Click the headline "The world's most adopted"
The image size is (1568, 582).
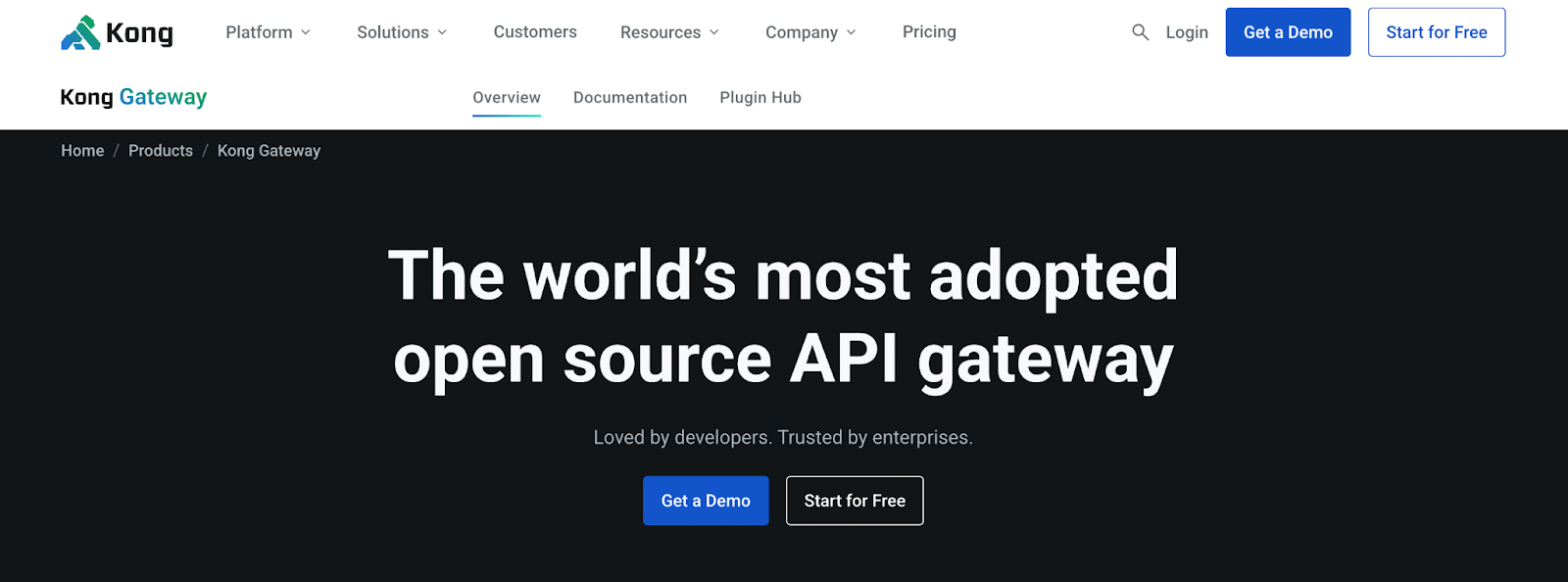[x=783, y=275]
